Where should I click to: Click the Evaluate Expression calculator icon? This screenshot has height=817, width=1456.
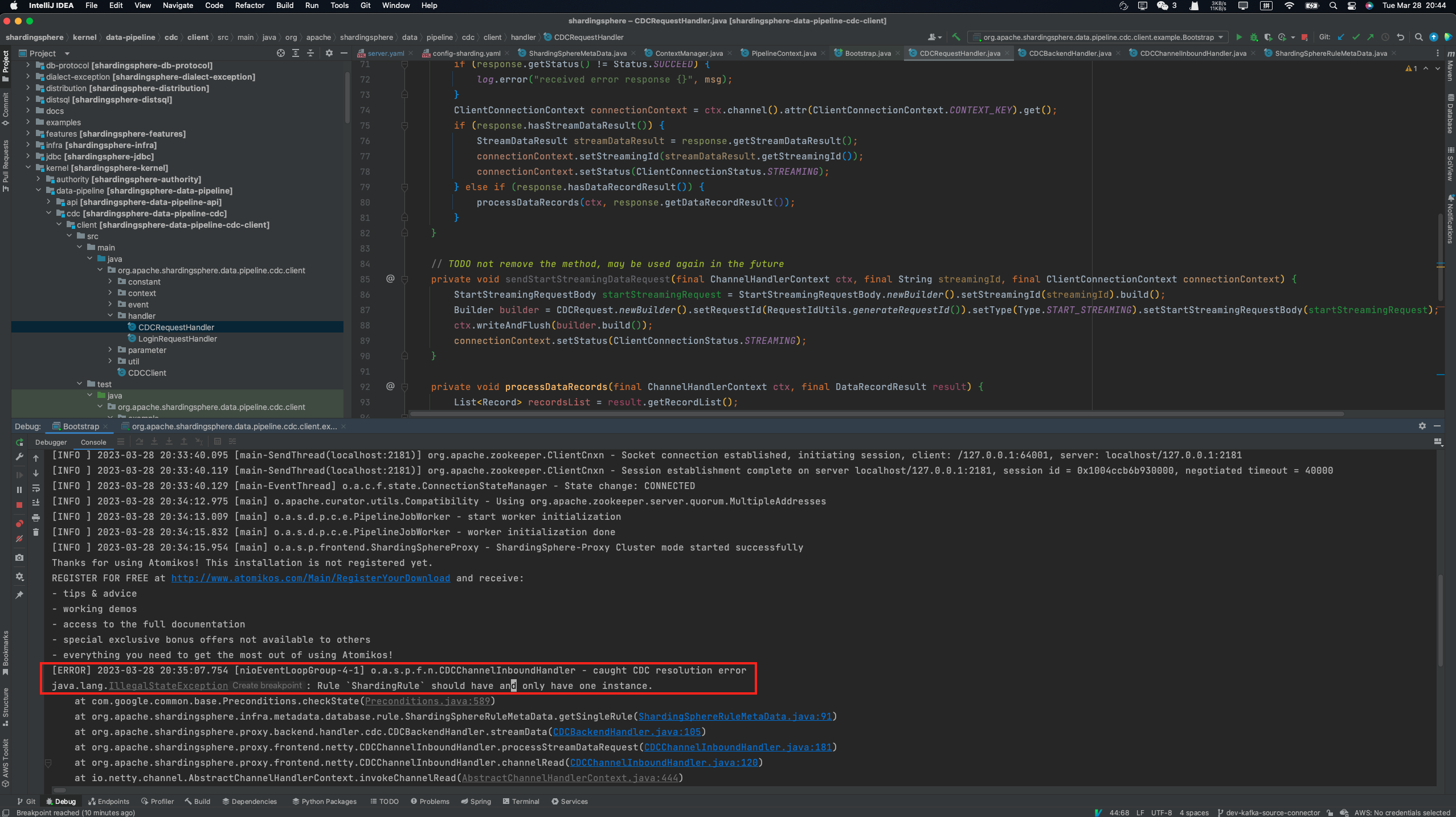218,442
